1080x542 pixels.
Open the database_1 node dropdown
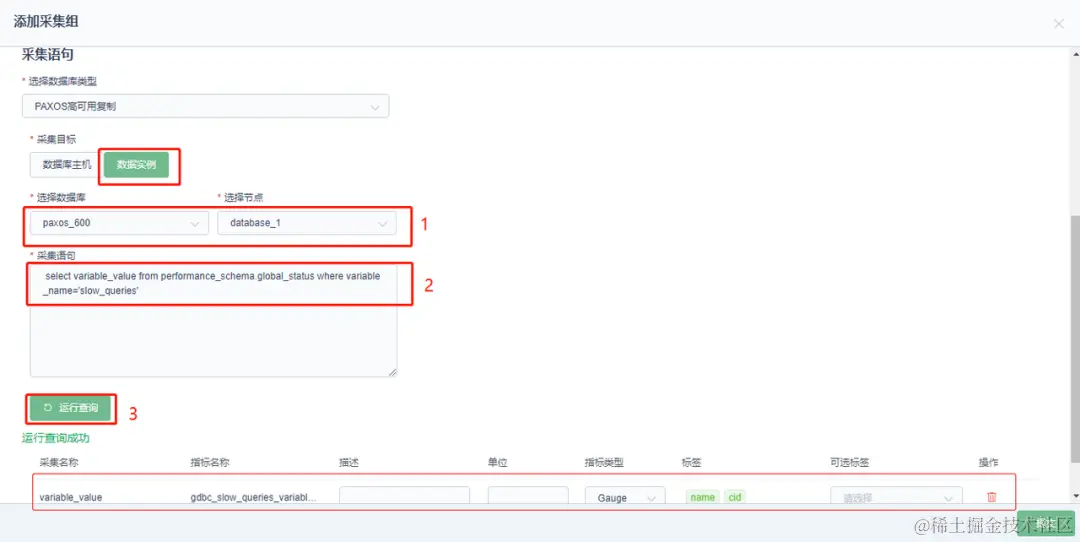tap(307, 223)
